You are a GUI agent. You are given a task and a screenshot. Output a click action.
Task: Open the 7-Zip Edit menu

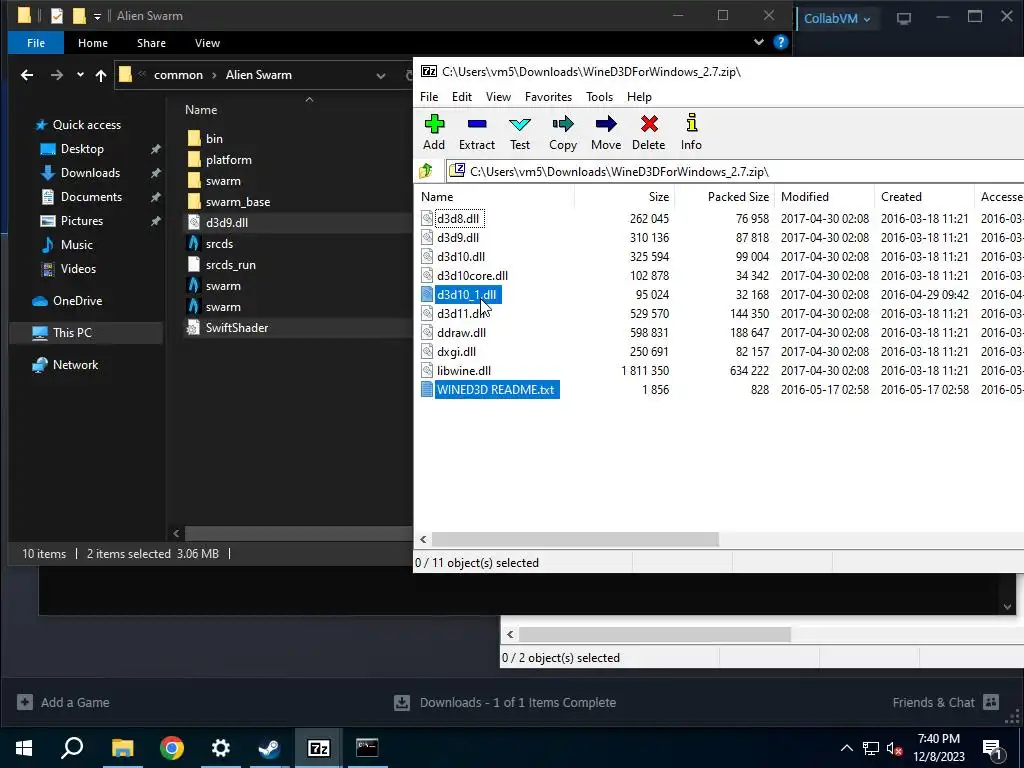[462, 97]
